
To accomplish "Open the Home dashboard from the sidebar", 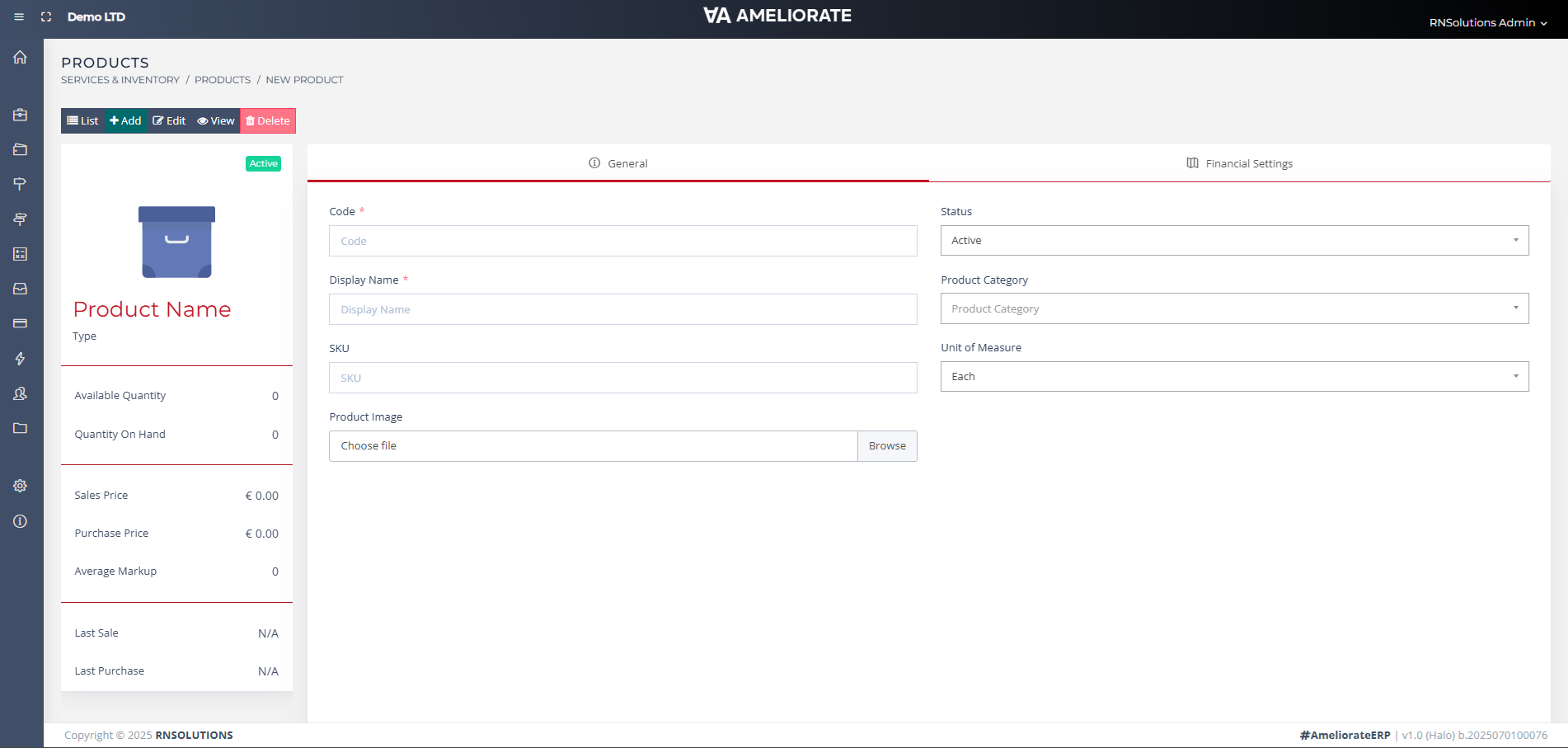I will tap(20, 57).
